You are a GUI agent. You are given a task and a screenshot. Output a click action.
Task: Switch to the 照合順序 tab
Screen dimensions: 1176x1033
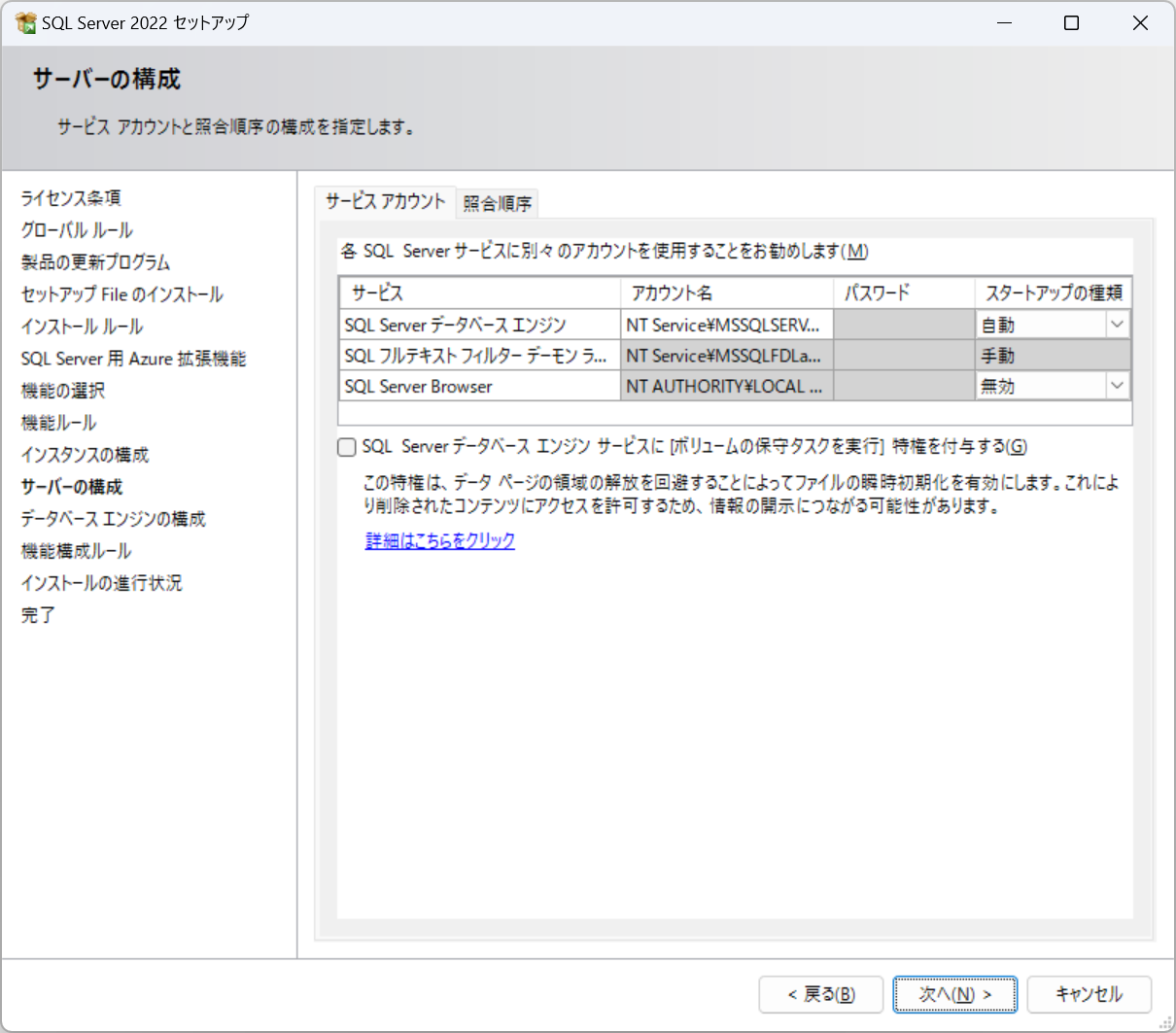(498, 203)
